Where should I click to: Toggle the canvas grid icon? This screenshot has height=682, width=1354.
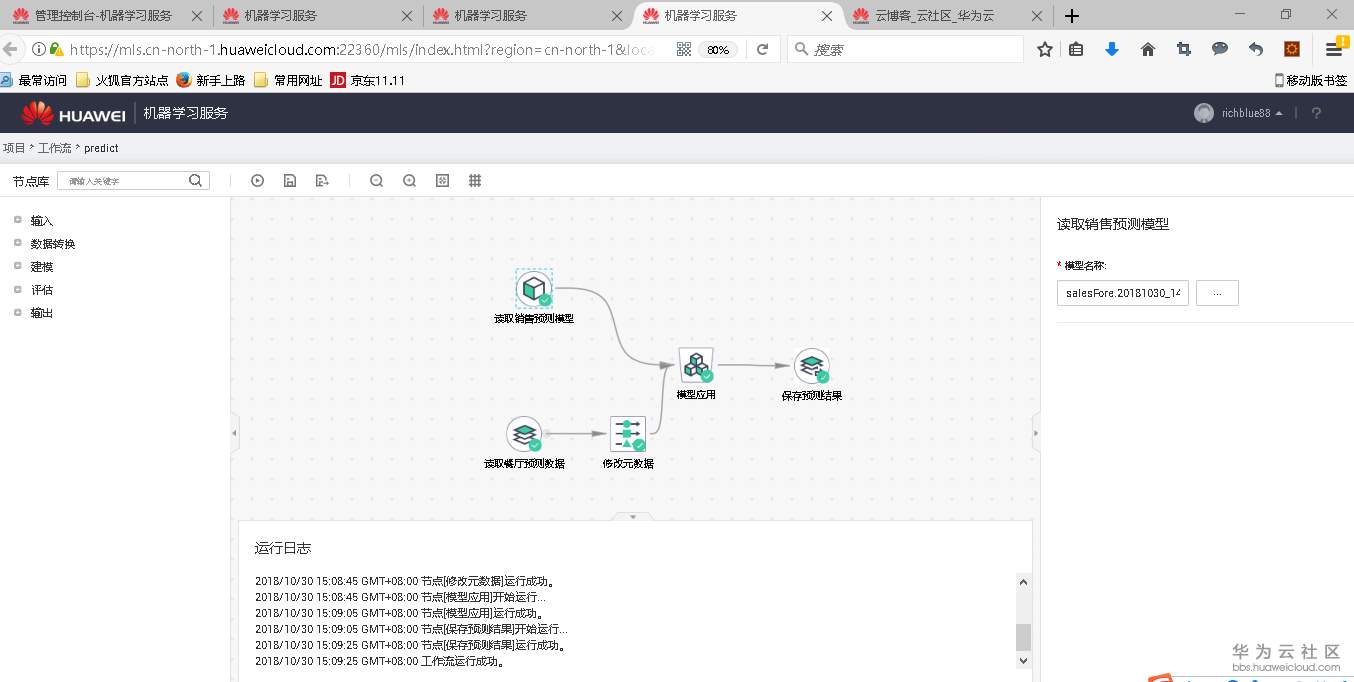click(x=475, y=181)
